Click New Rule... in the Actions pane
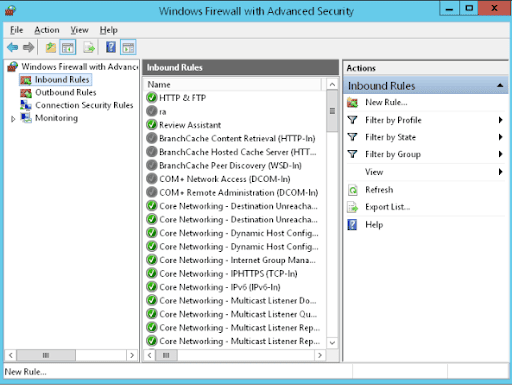 386,102
